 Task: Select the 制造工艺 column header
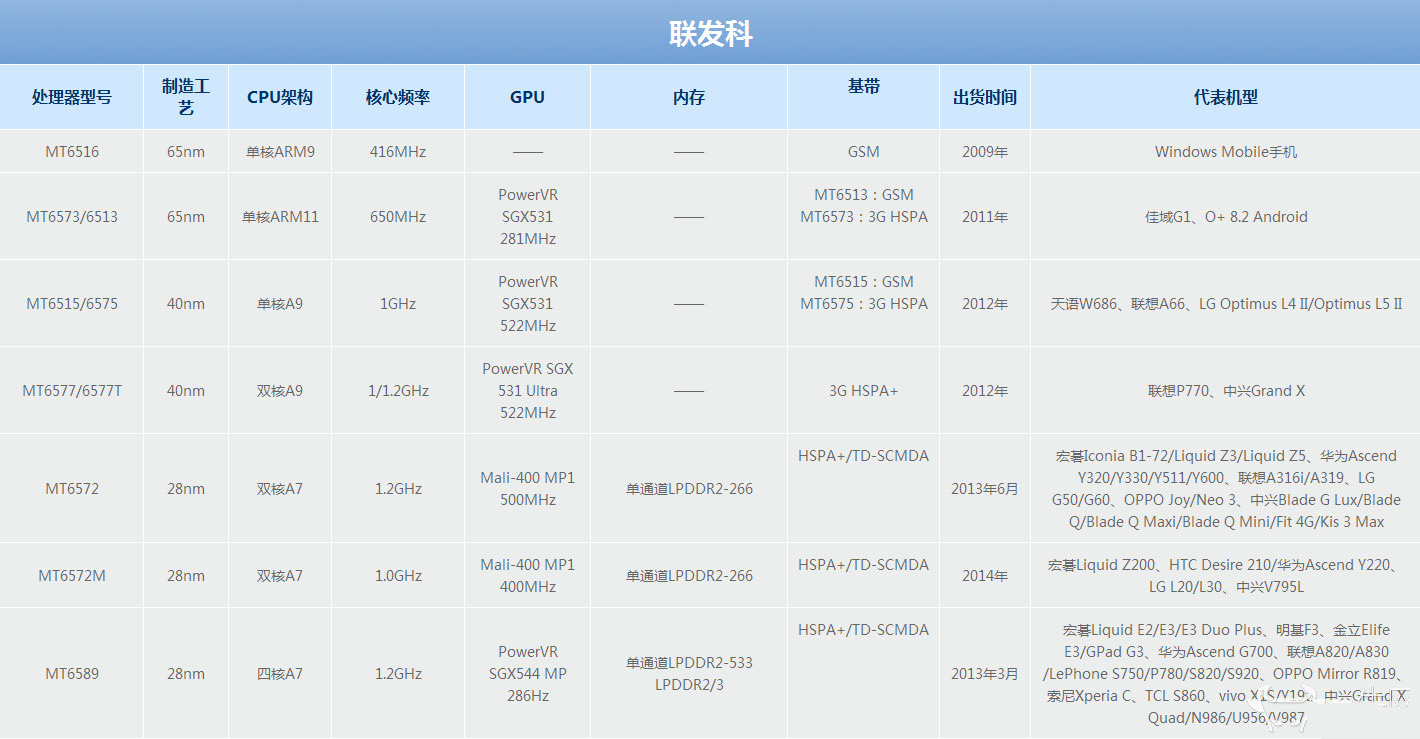(x=186, y=97)
